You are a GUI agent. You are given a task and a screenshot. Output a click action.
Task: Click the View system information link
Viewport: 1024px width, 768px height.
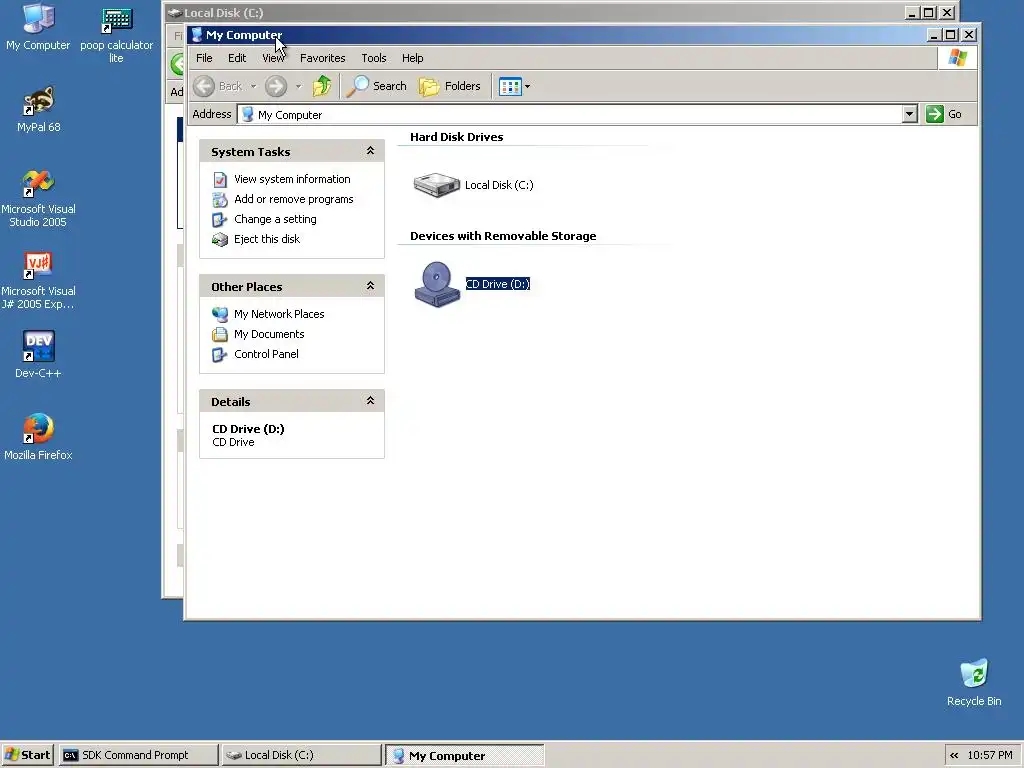292,179
